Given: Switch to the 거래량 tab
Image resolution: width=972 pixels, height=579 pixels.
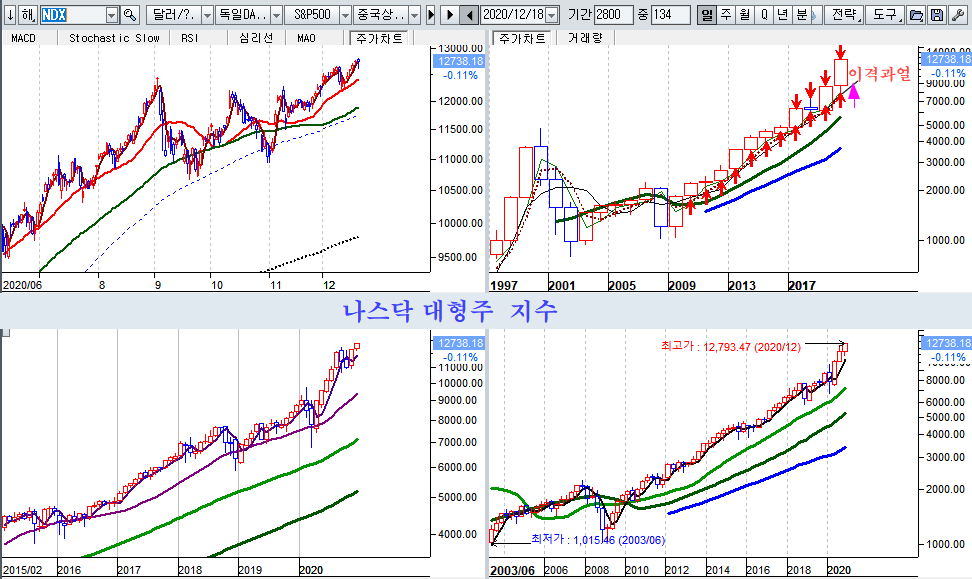Looking at the screenshot, I should point(585,38).
